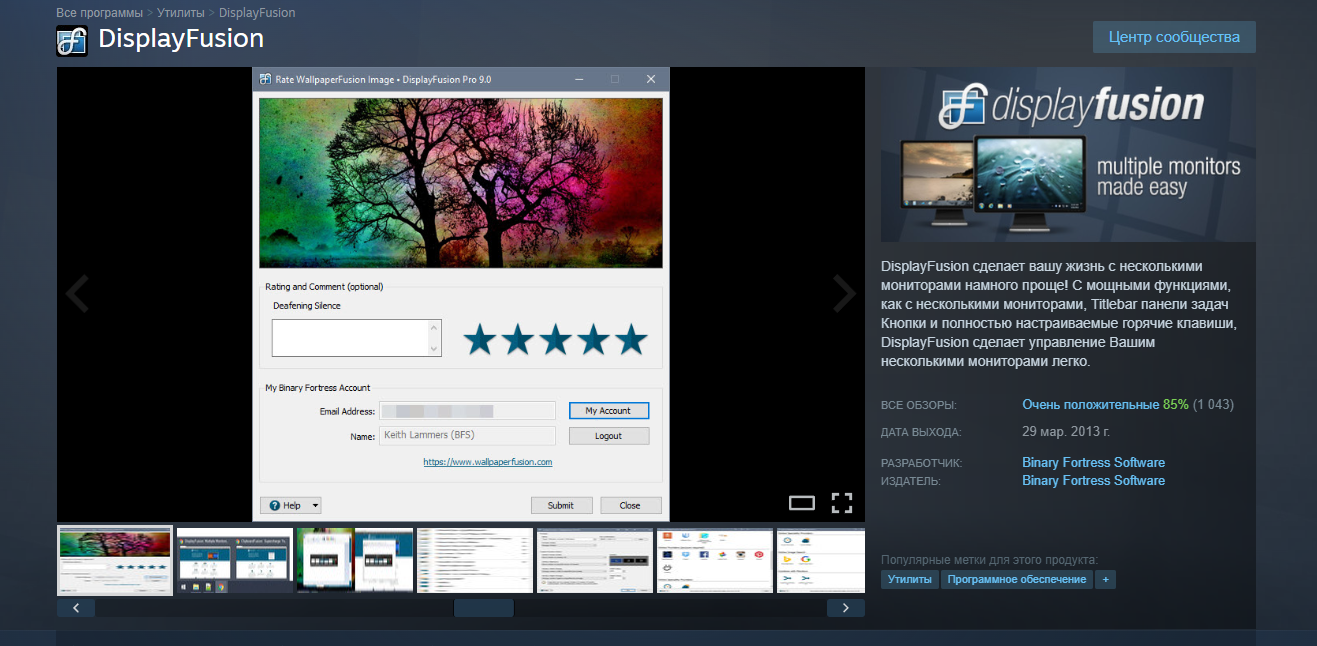Image resolution: width=1317 pixels, height=646 pixels.
Task: Open Binary Fortress Software developer link
Action: coord(1093,462)
